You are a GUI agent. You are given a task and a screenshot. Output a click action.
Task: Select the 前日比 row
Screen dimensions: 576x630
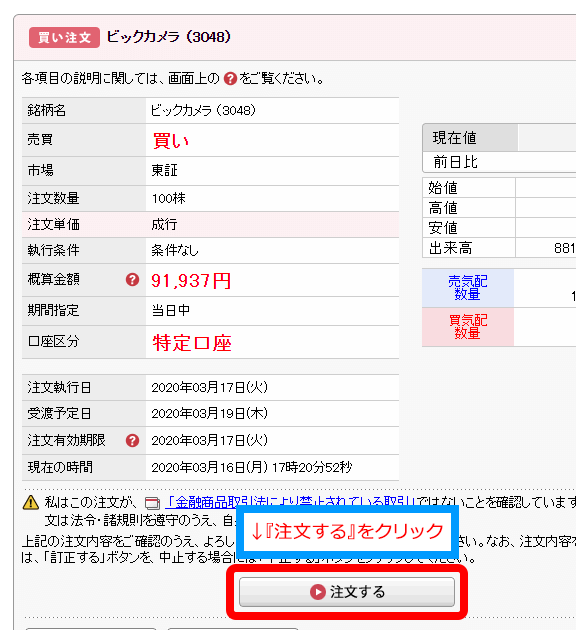click(x=499, y=162)
